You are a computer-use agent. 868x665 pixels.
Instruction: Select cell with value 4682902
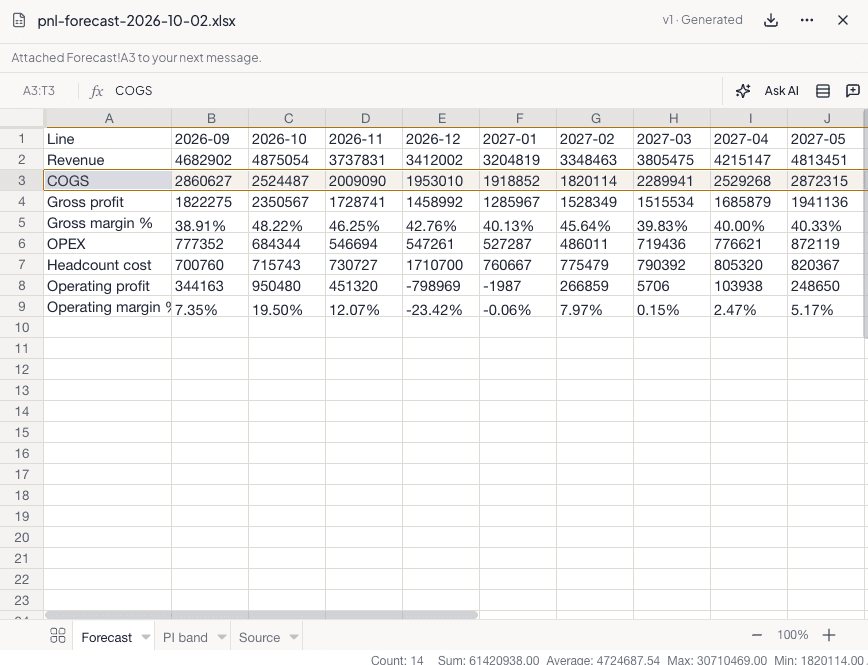pos(210,160)
